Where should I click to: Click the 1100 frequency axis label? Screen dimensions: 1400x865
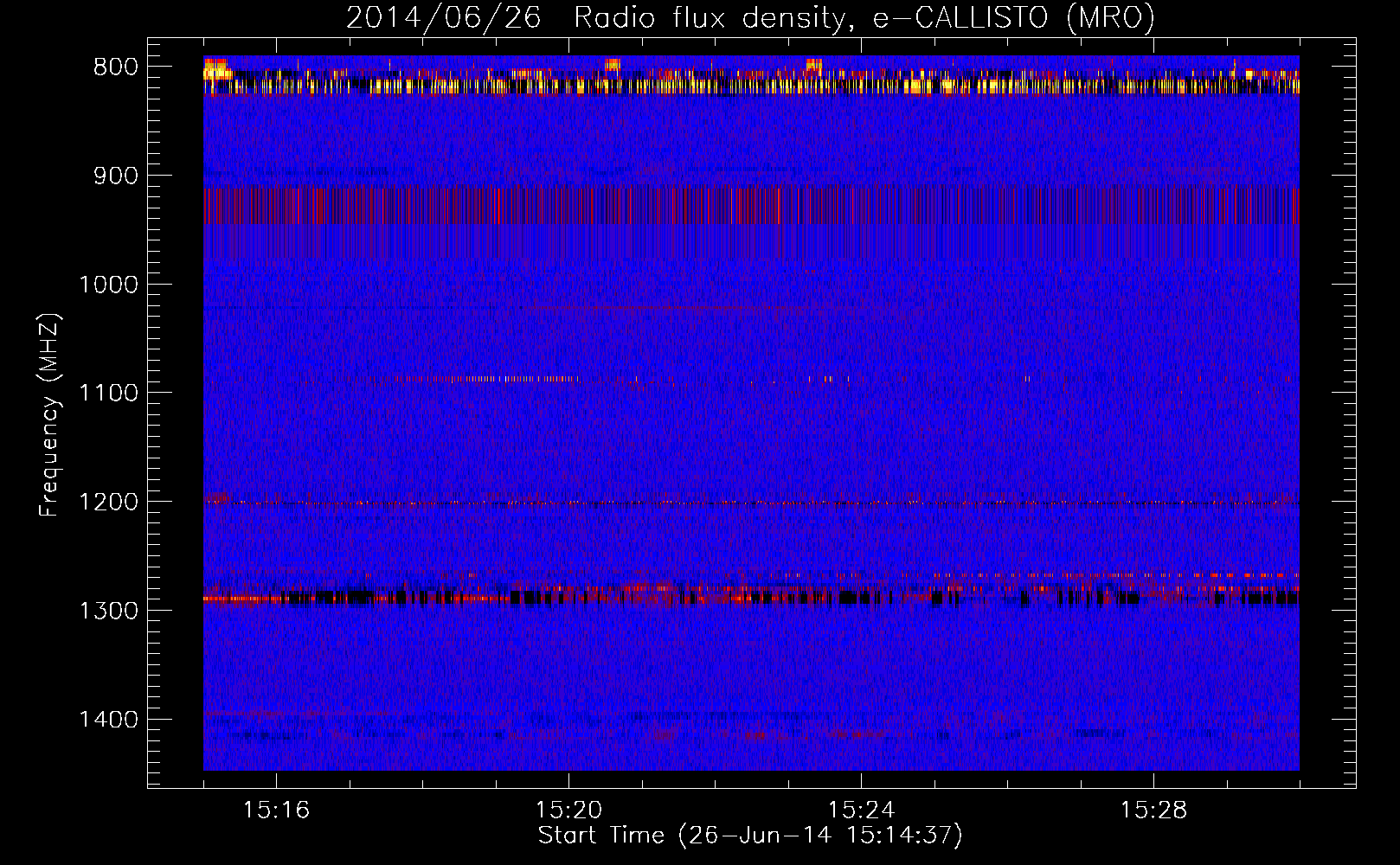tap(108, 394)
